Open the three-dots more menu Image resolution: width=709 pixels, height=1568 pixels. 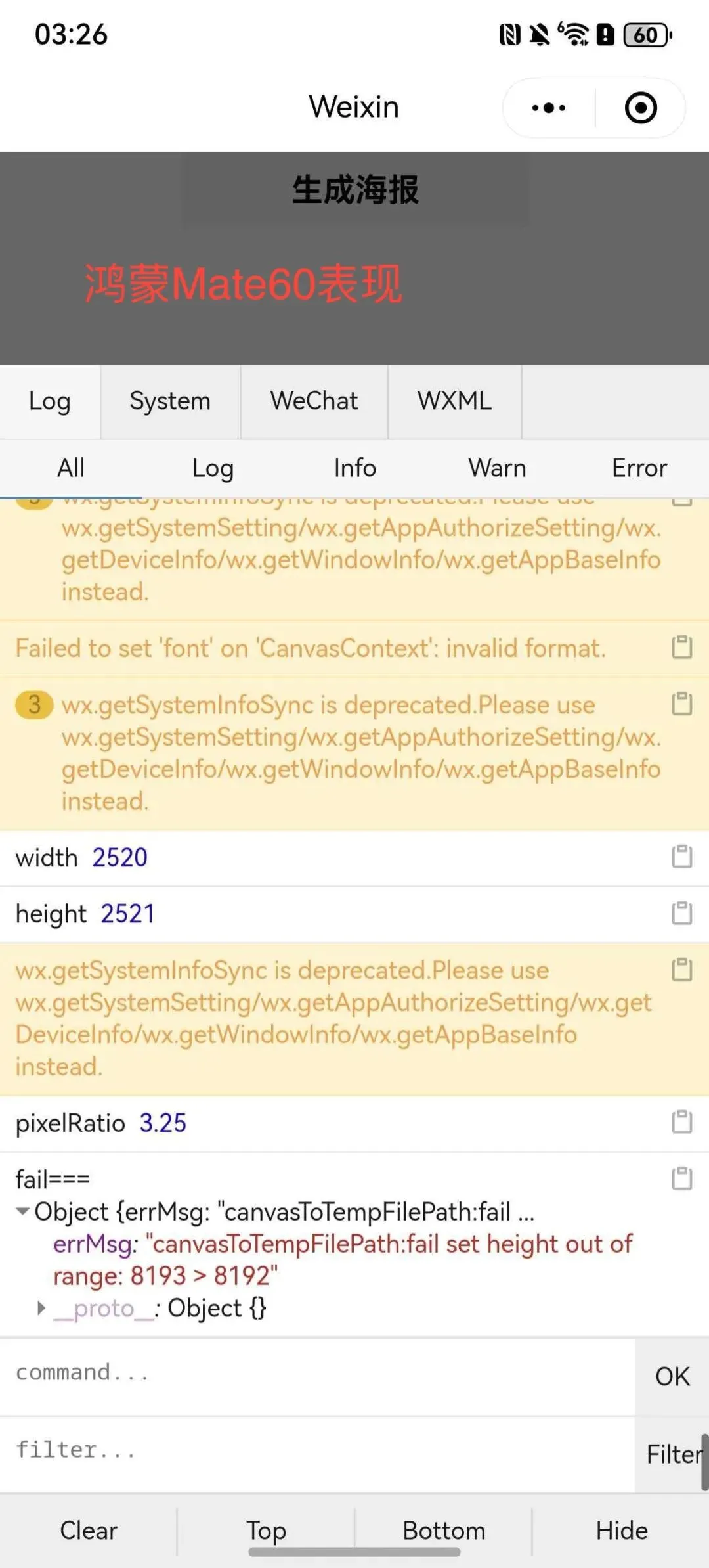pyautogui.click(x=549, y=108)
